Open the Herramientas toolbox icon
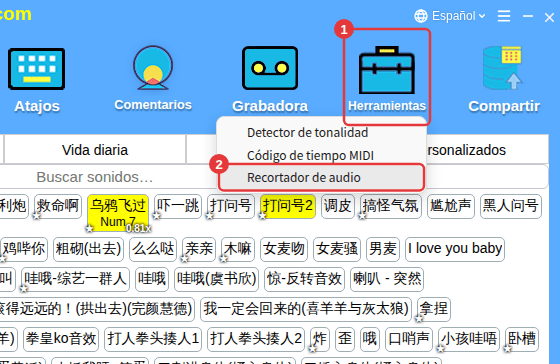Viewport: 560px width, 364px height. pos(387,70)
